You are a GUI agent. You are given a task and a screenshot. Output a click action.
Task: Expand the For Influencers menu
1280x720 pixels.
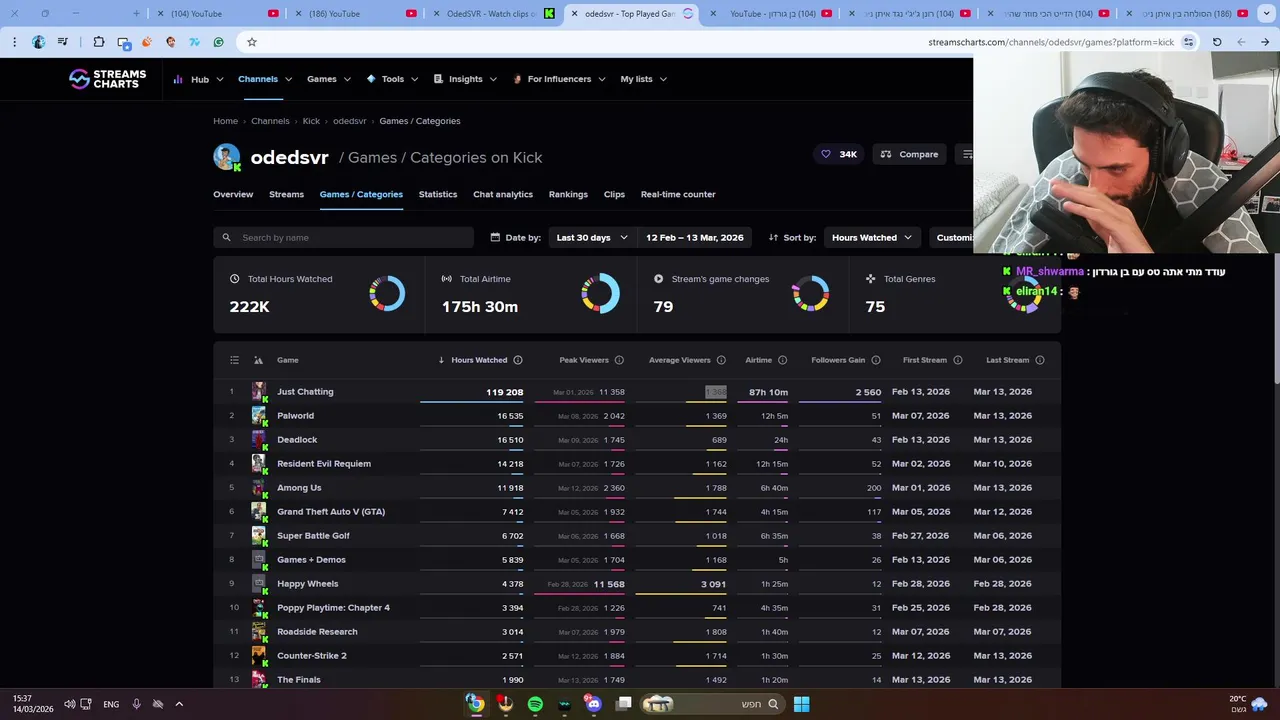pos(559,79)
